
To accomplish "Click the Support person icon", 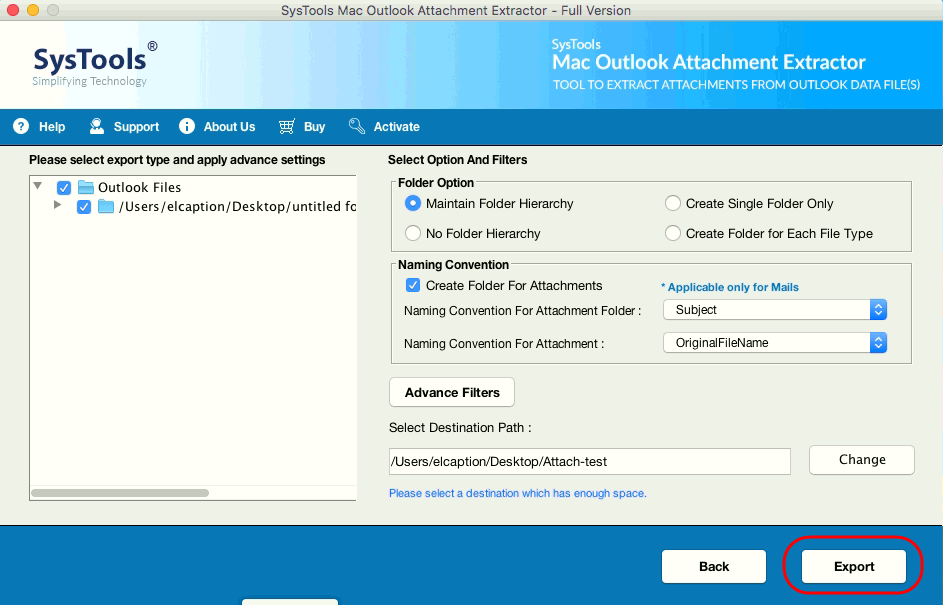I will (96, 126).
